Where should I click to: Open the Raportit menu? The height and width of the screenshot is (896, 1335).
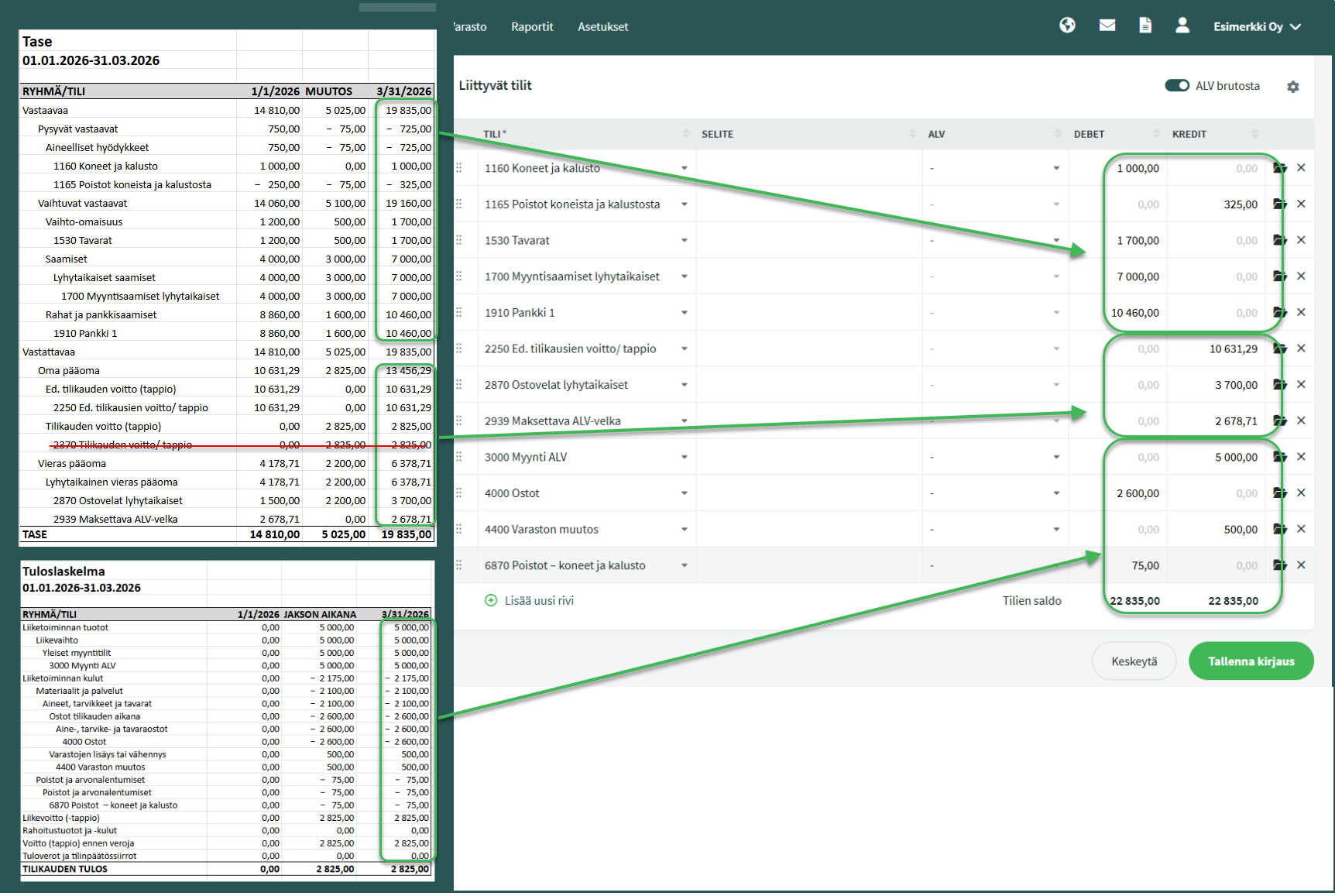coord(532,26)
